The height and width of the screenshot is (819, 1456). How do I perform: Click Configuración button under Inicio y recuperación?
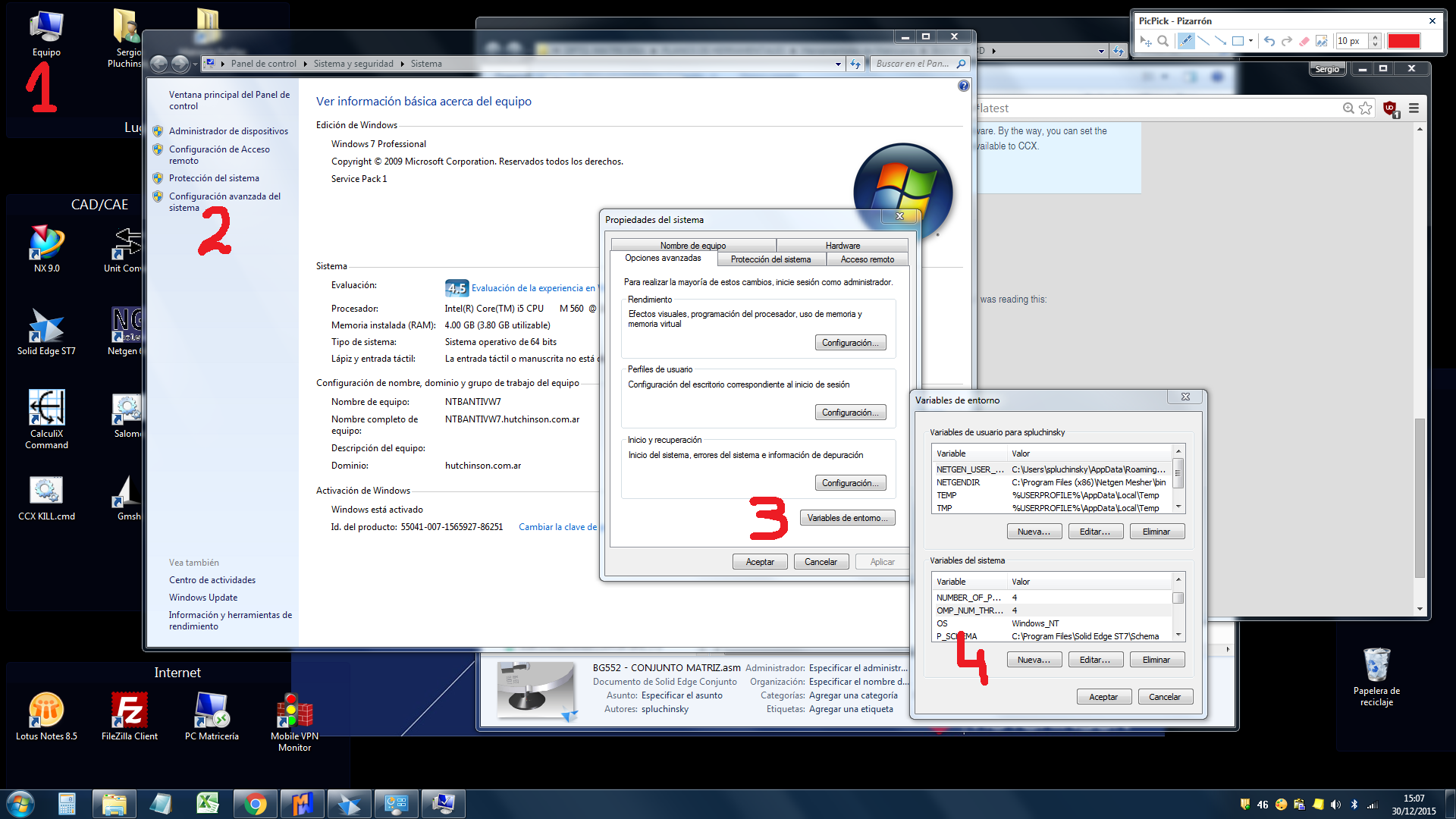point(850,483)
